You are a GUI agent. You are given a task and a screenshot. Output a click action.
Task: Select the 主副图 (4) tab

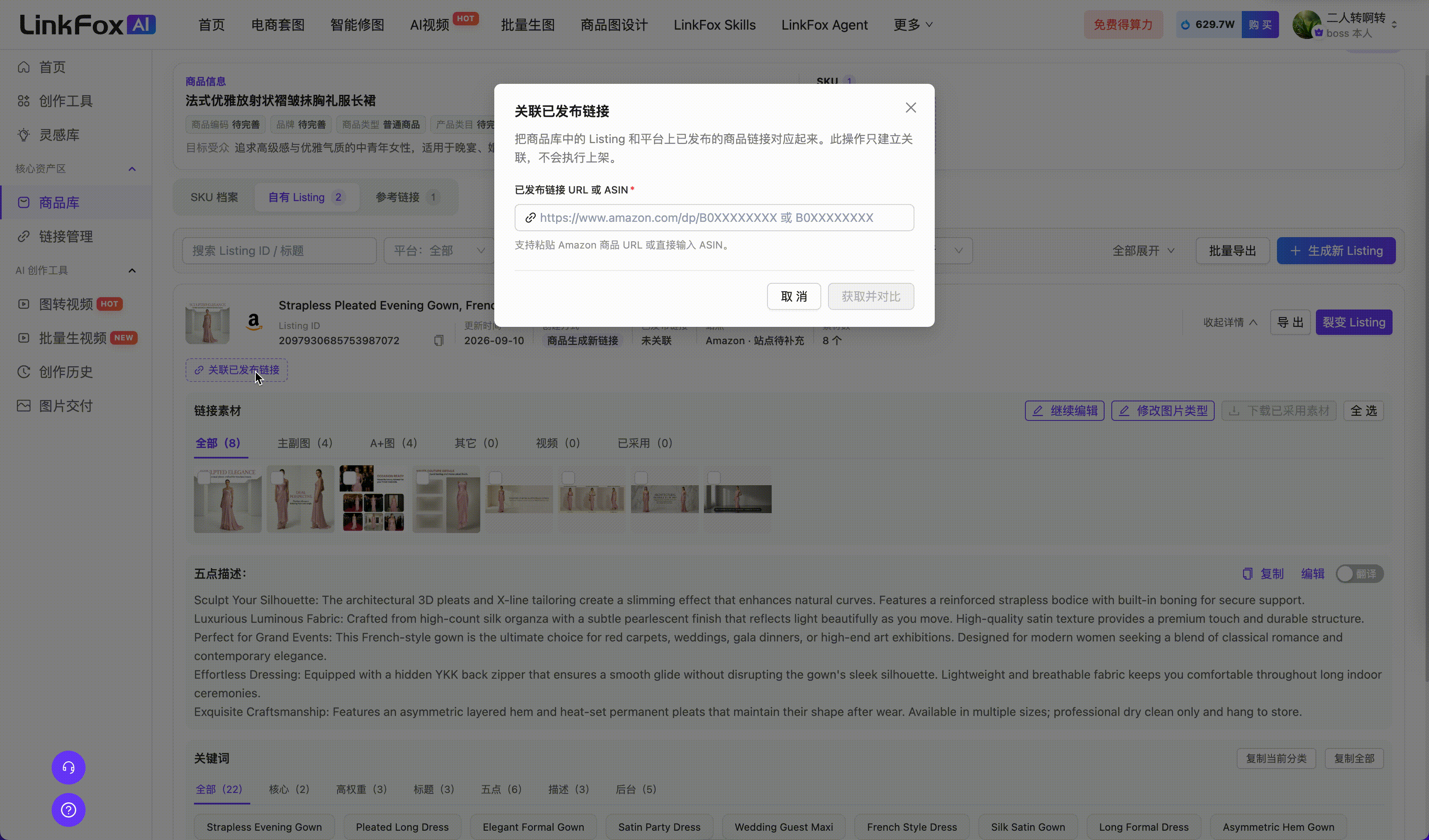305,443
